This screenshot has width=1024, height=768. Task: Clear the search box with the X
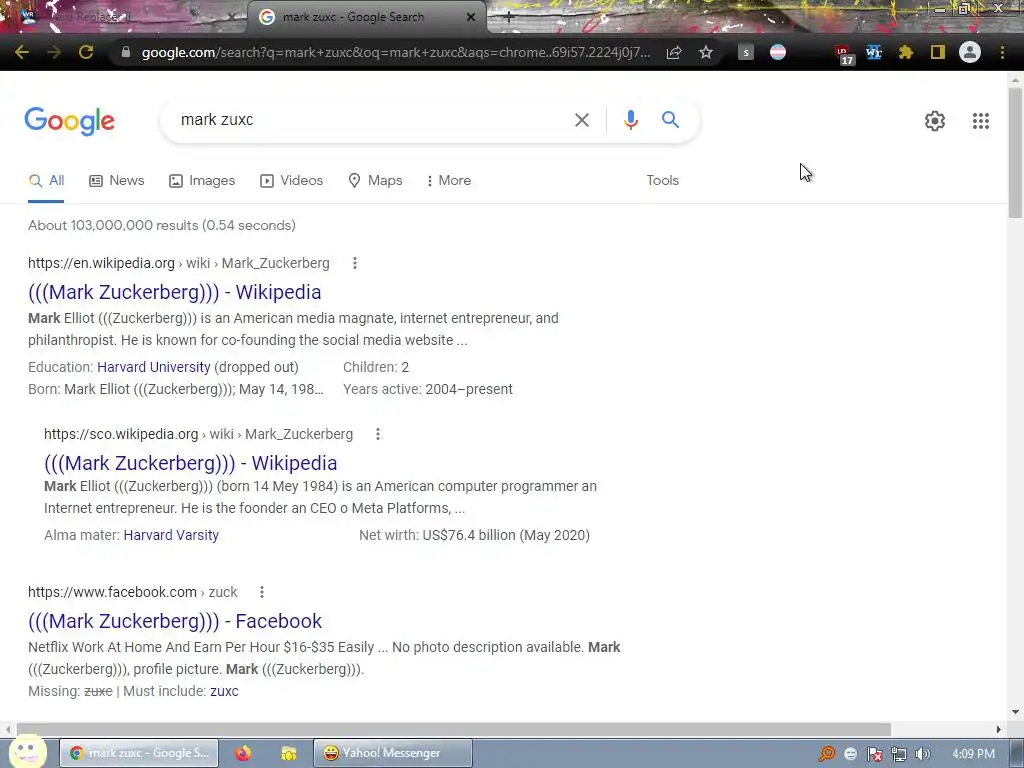[582, 120]
